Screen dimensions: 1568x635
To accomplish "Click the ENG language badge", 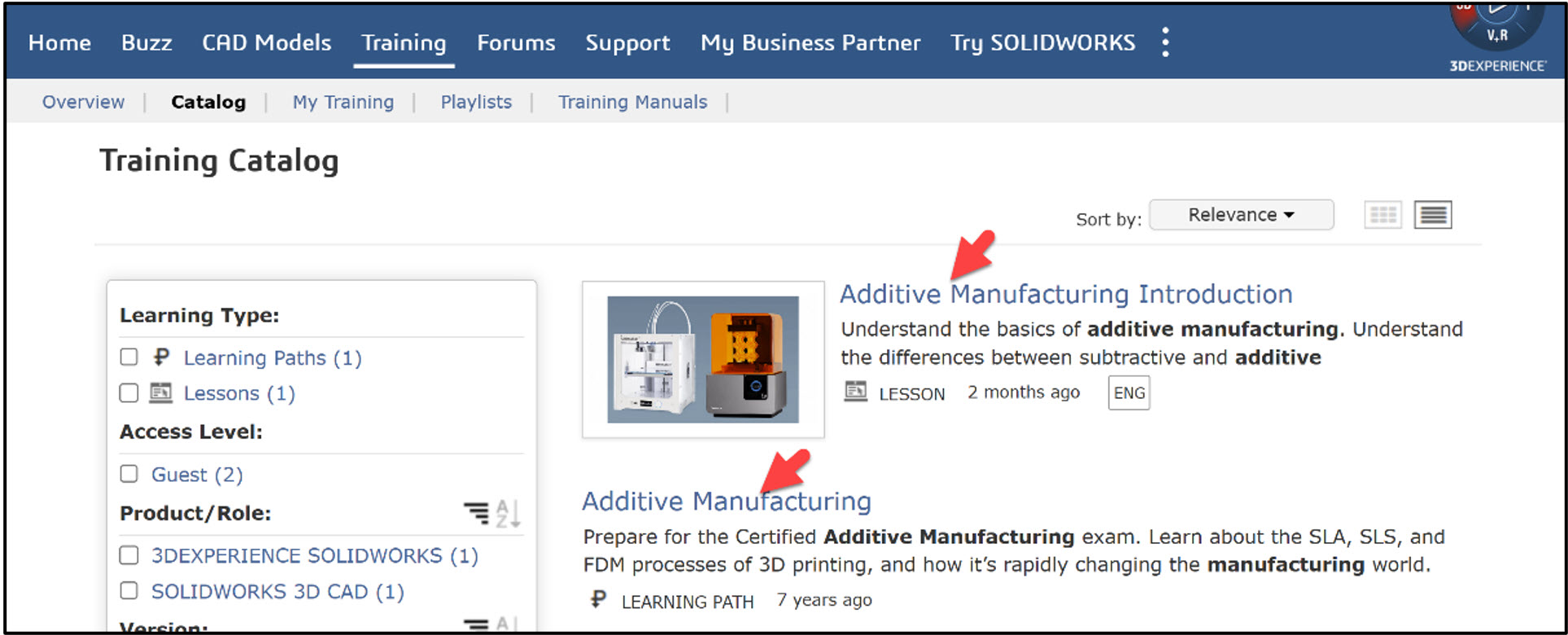I will pyautogui.click(x=1129, y=393).
